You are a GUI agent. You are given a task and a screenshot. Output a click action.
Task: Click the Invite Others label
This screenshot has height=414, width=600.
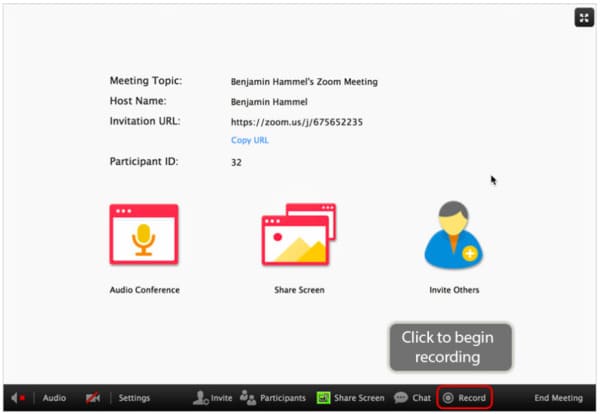pos(454,290)
